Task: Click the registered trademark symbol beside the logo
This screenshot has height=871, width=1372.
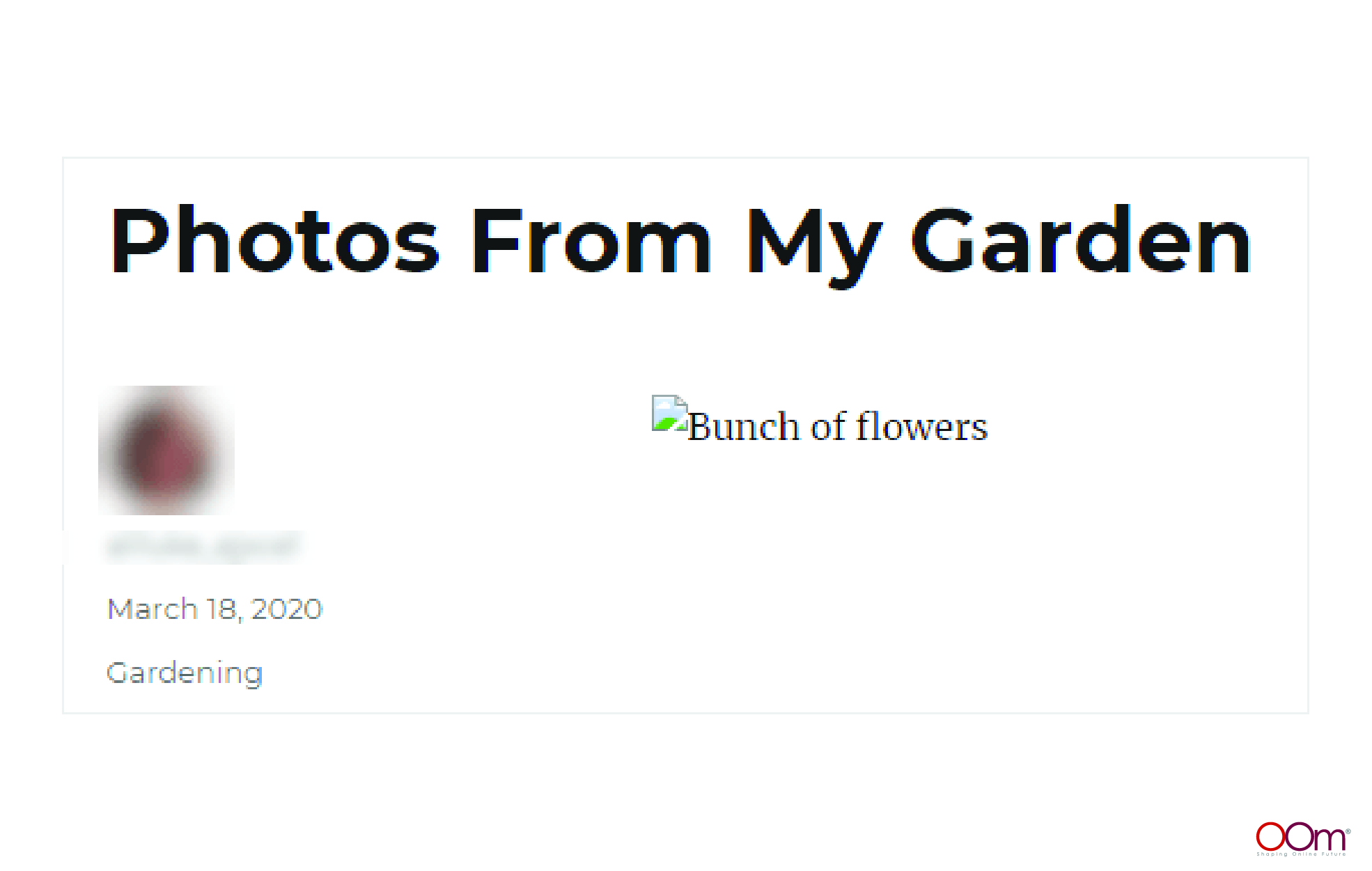Action: (1348, 831)
